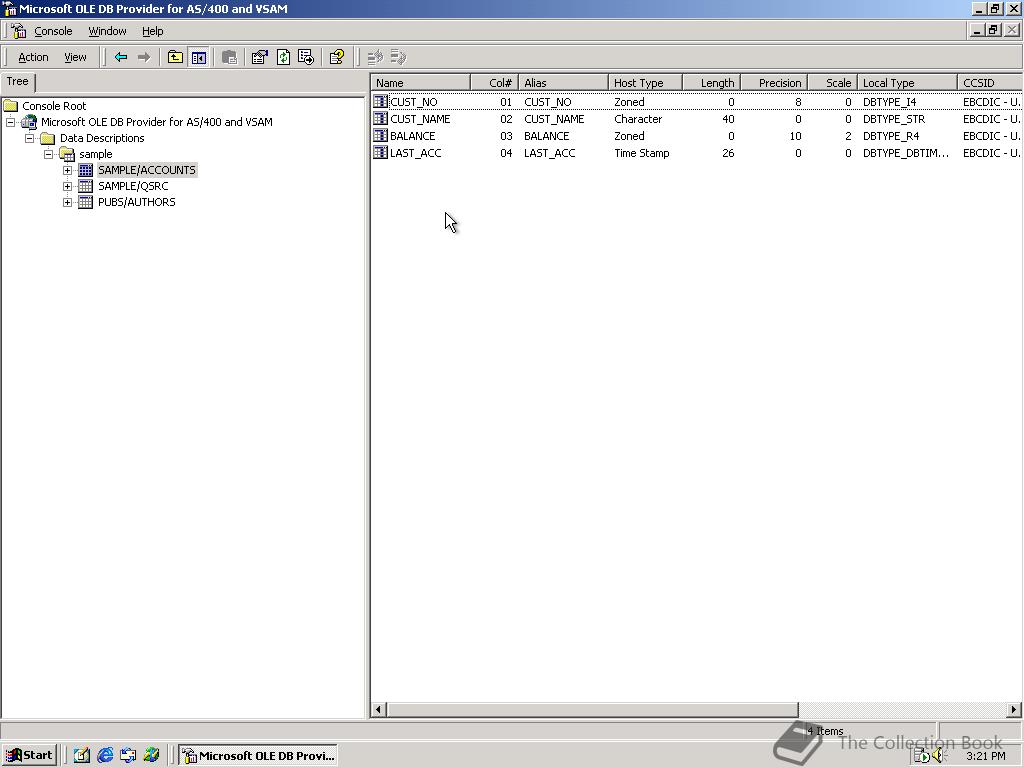Click the Start button
This screenshot has width=1024, height=768.
pyautogui.click(x=29, y=756)
